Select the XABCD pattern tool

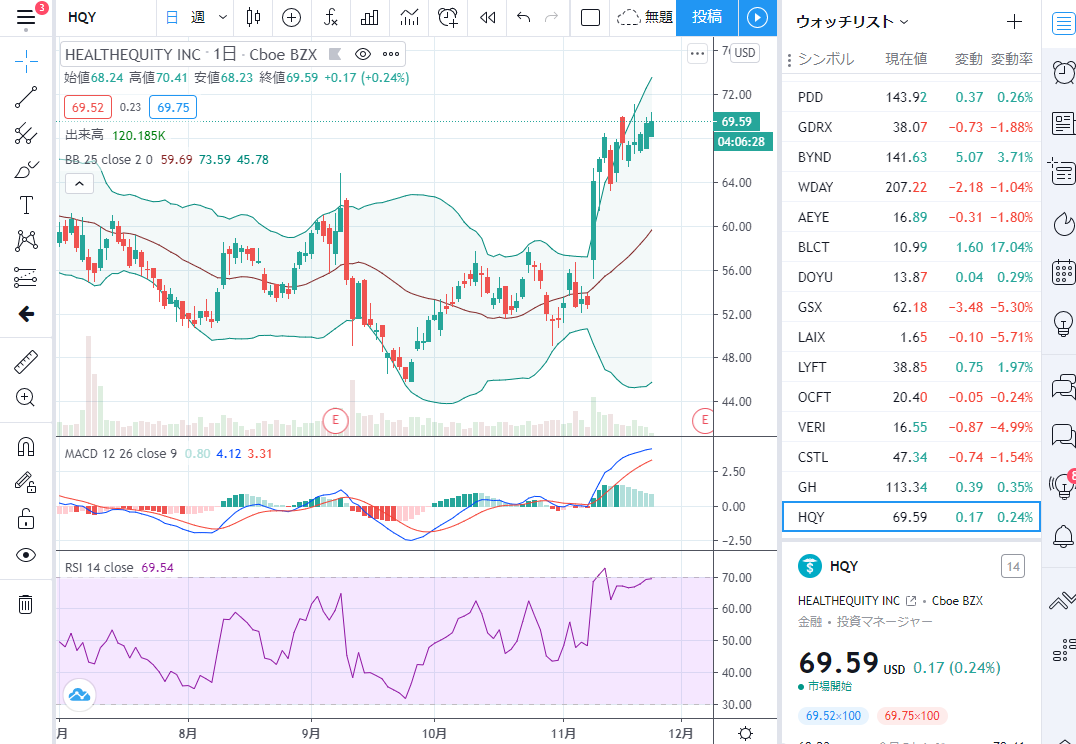pyautogui.click(x=26, y=240)
